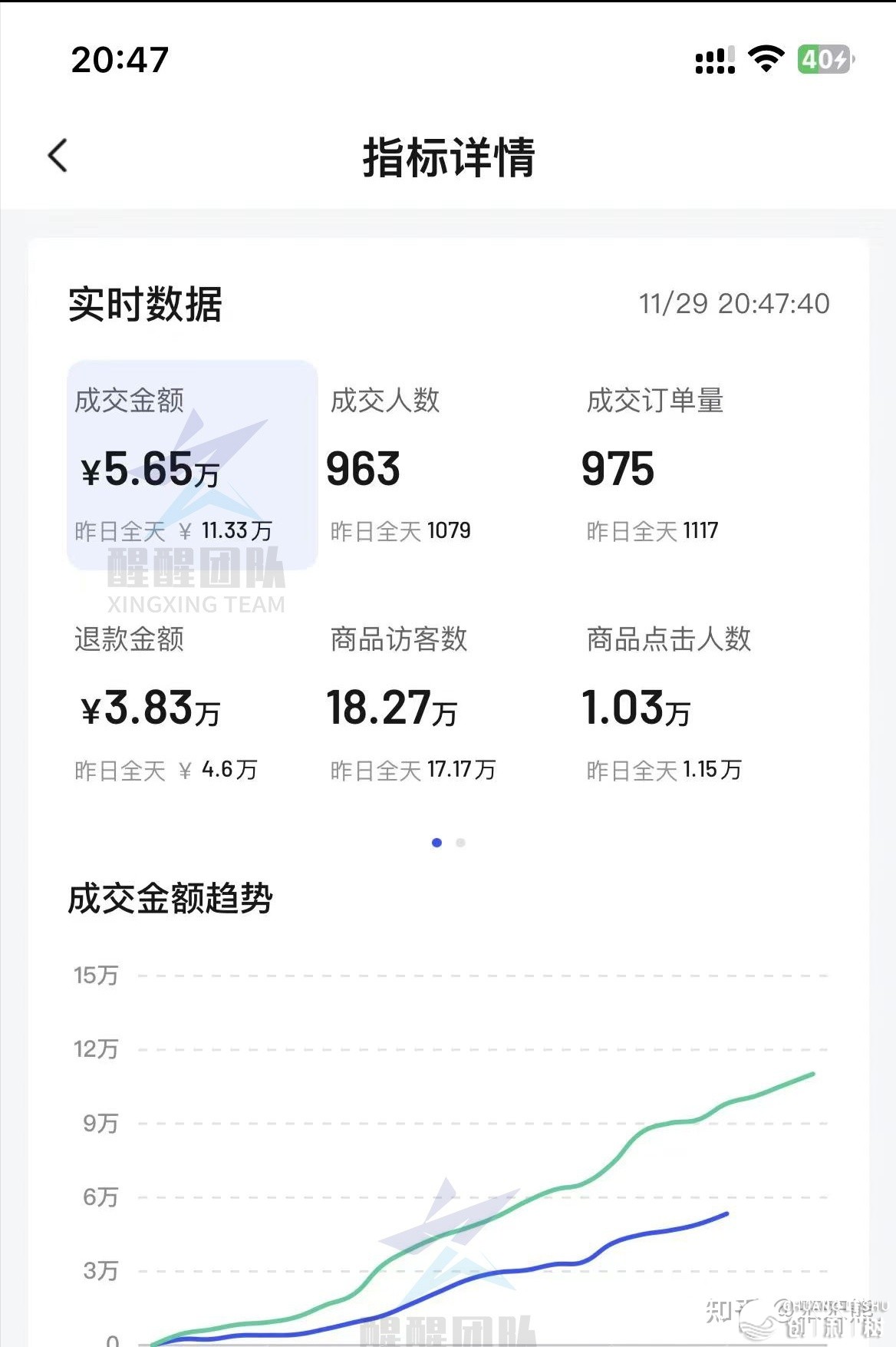Tap the battery charging indicator

825,59
